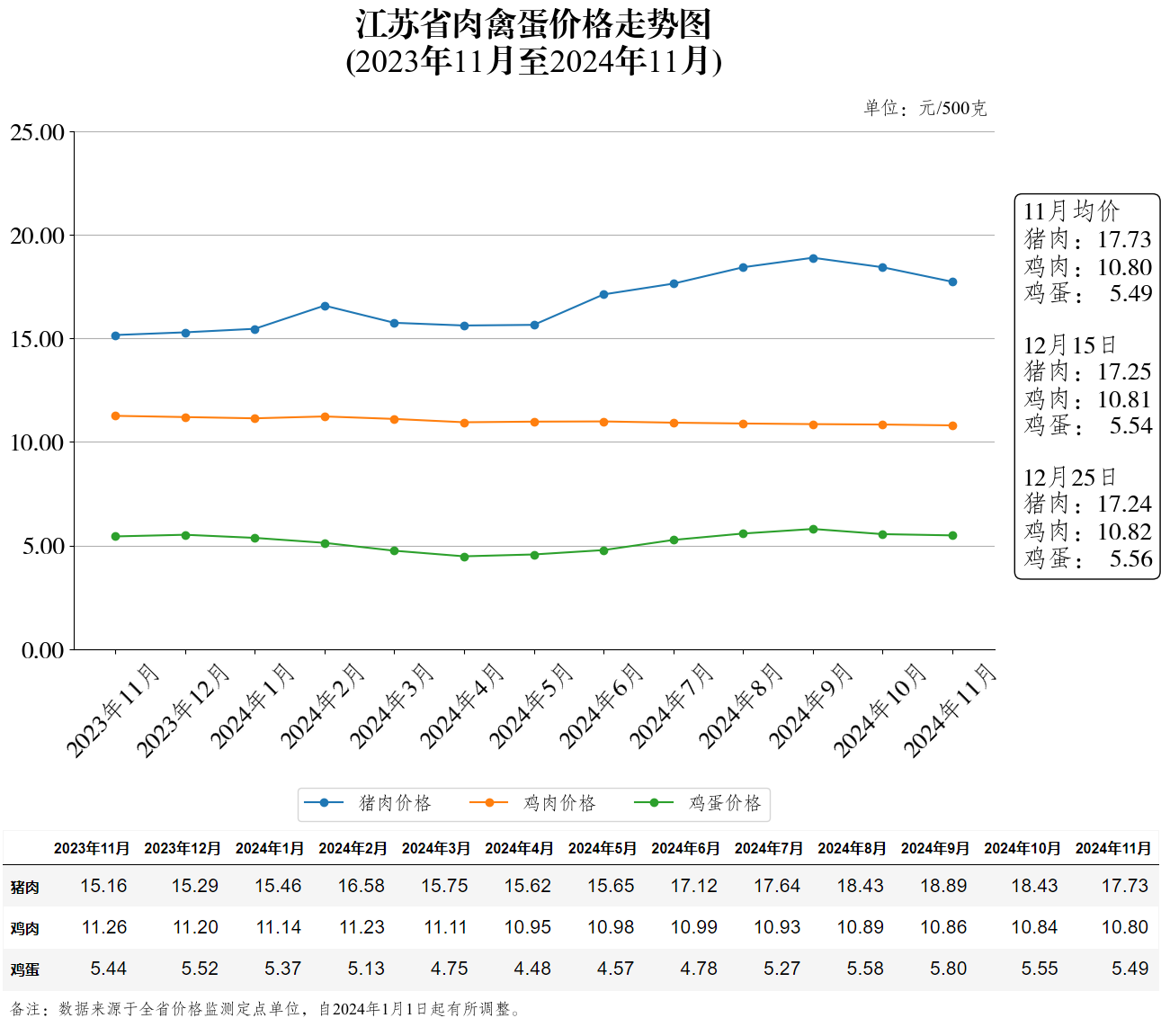Select the 鸡蛋 row header in table
The image size is (1161, 1036).
tap(25, 969)
